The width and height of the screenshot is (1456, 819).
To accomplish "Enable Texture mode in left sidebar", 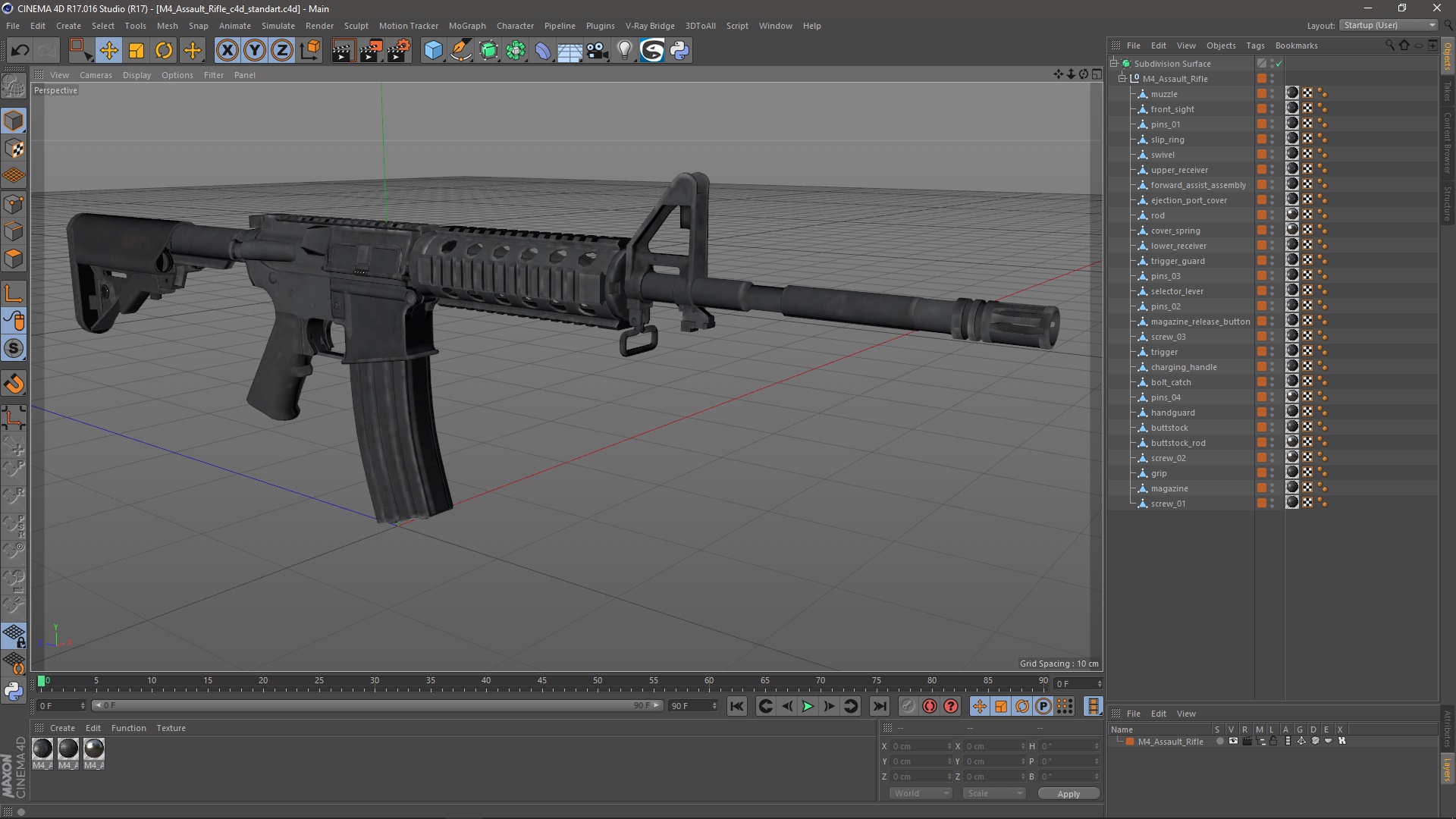I will click(x=14, y=149).
